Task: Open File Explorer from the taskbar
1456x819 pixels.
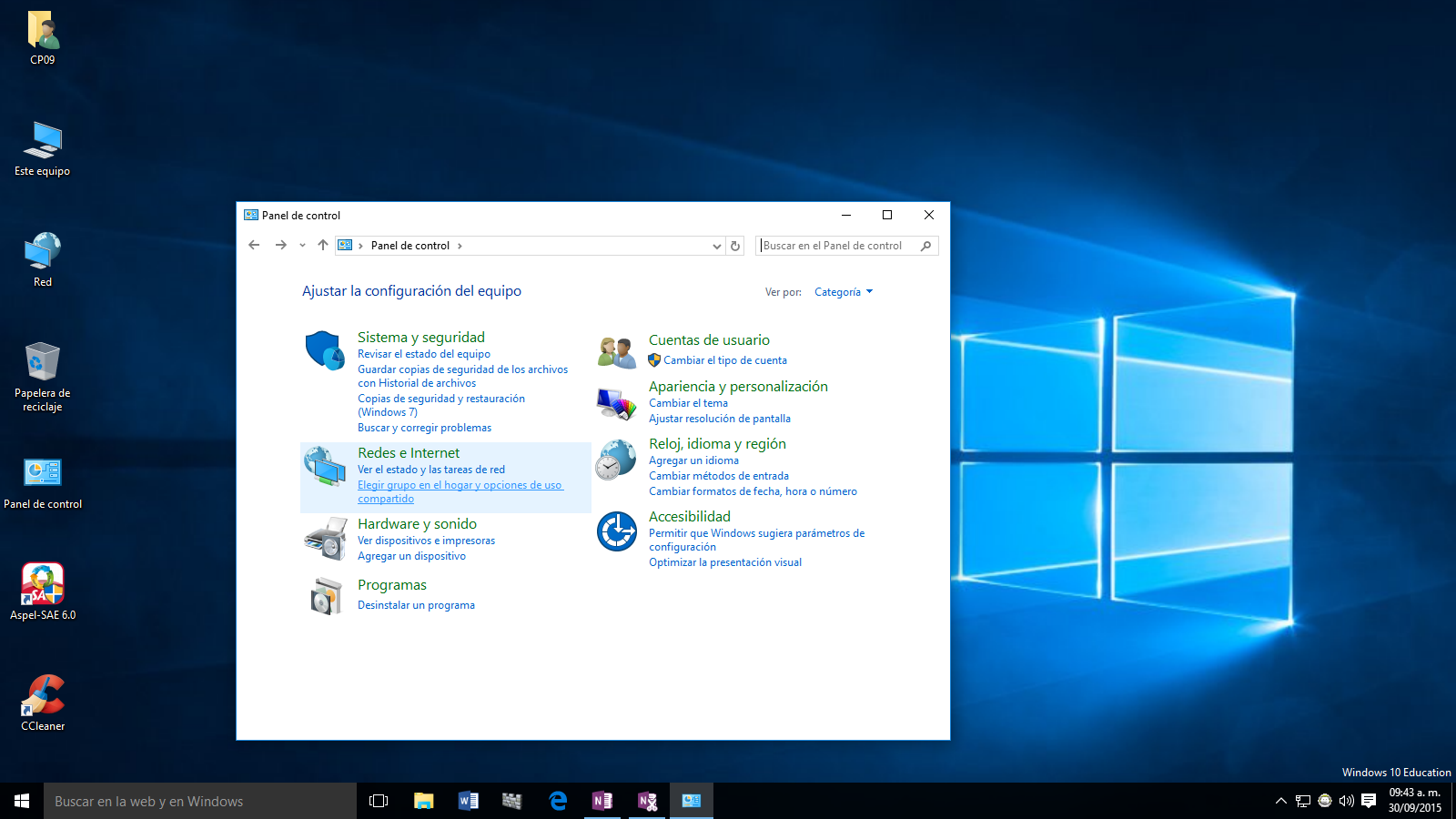Action: point(424,801)
